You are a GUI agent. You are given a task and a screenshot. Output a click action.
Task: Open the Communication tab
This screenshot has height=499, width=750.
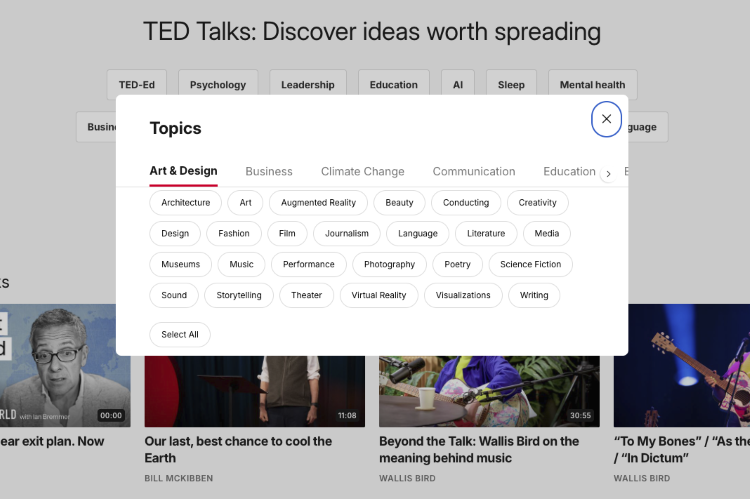474,171
